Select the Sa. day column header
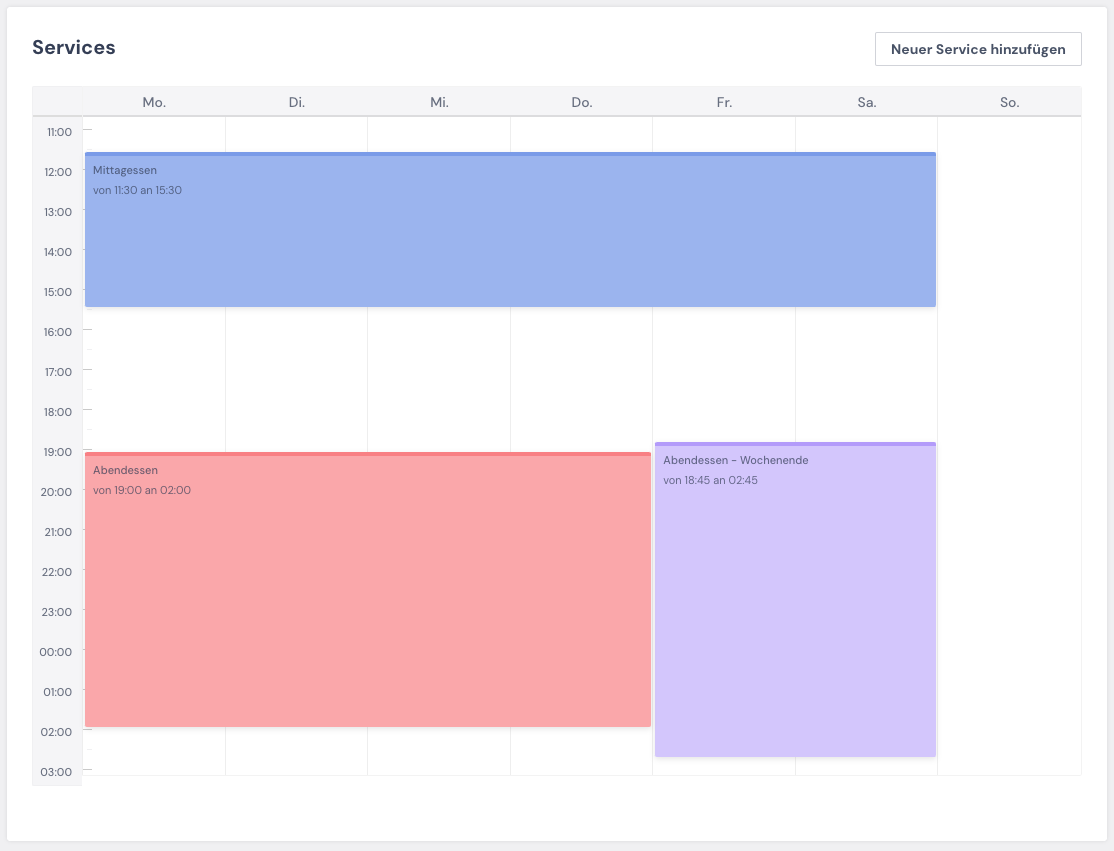The width and height of the screenshot is (1114, 851). [867, 102]
